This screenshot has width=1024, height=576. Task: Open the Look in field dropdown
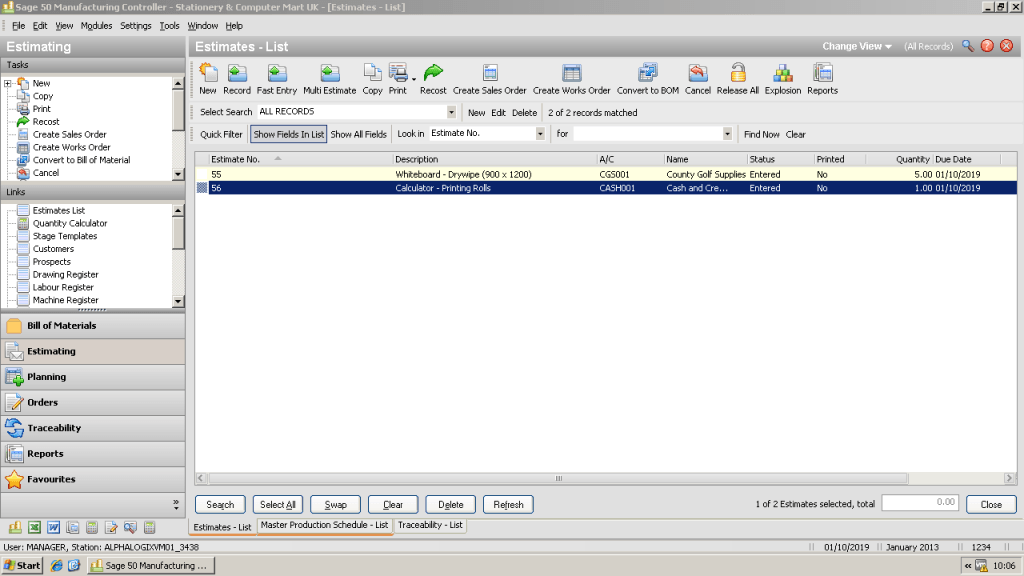click(x=540, y=134)
